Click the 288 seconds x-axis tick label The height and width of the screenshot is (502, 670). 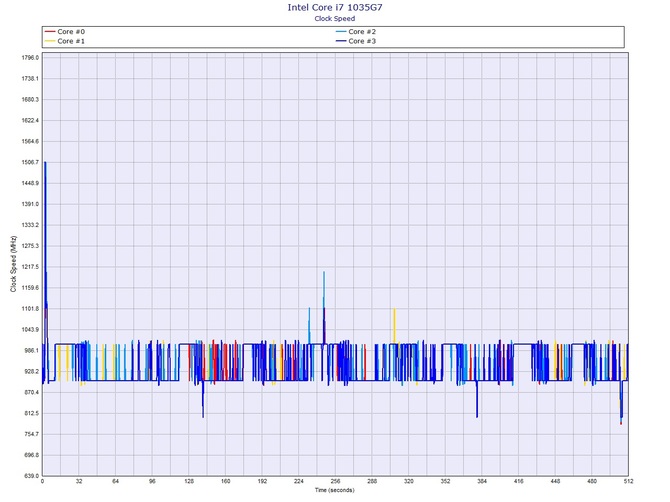[372, 481]
